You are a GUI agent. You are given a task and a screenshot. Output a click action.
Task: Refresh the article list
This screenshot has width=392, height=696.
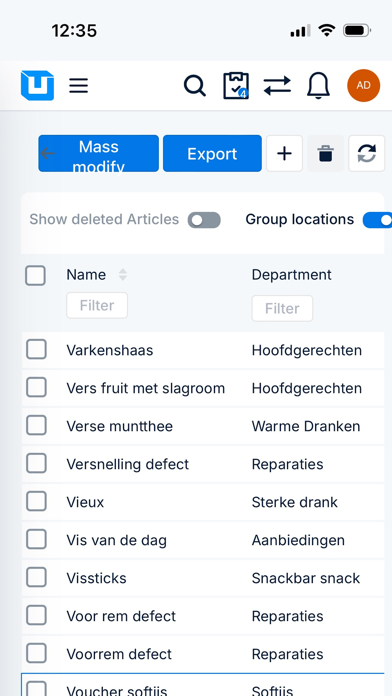[x=367, y=154]
